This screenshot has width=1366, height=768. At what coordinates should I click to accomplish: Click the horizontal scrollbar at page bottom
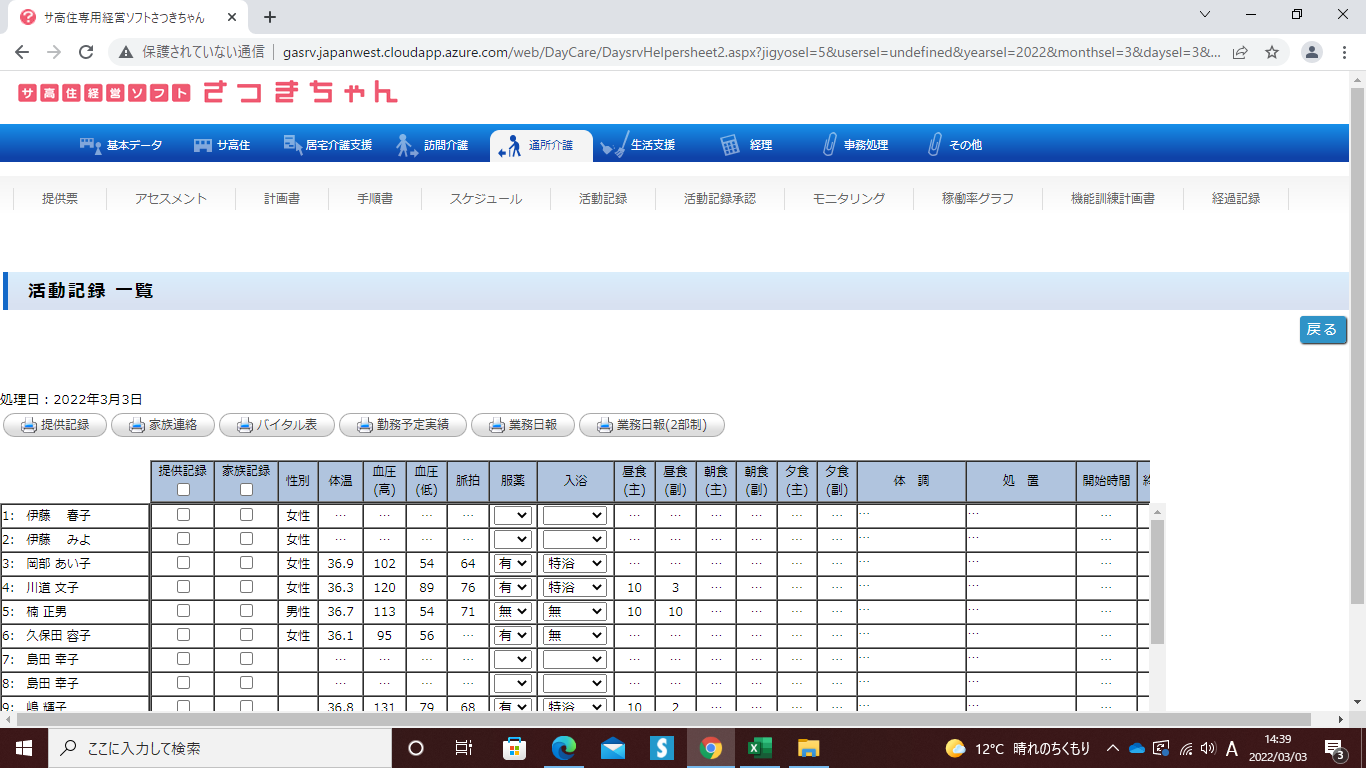tap(660, 720)
